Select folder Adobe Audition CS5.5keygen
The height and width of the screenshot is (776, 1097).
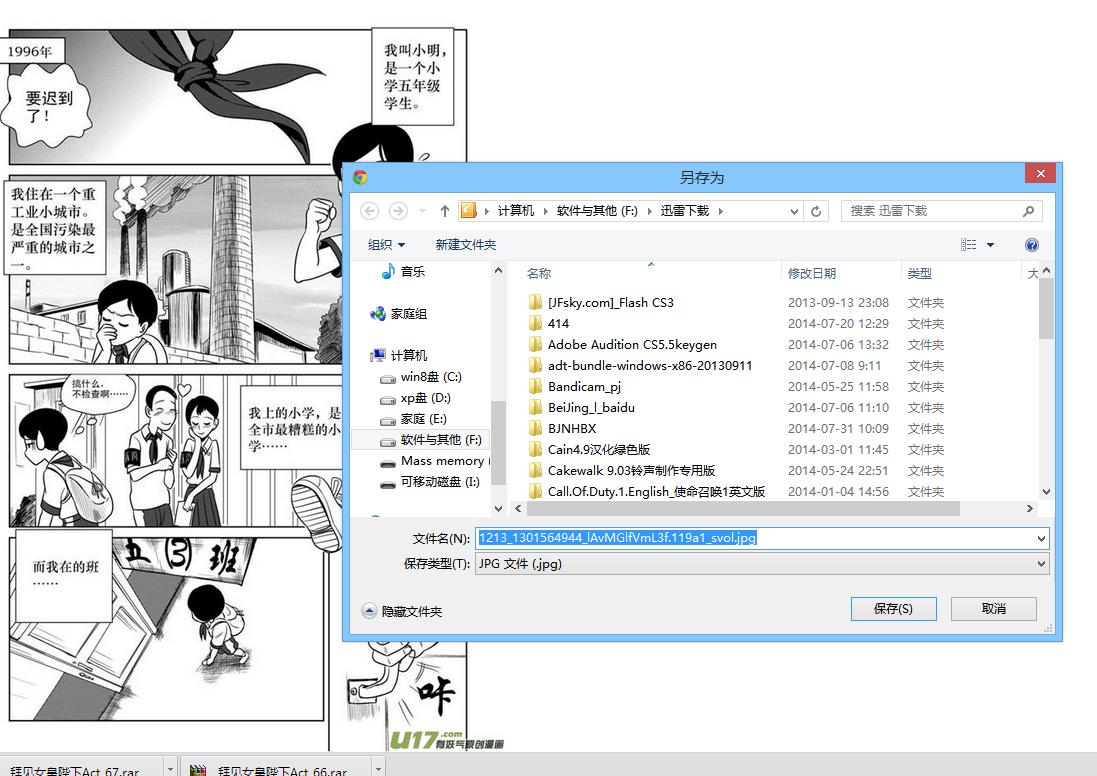point(623,345)
